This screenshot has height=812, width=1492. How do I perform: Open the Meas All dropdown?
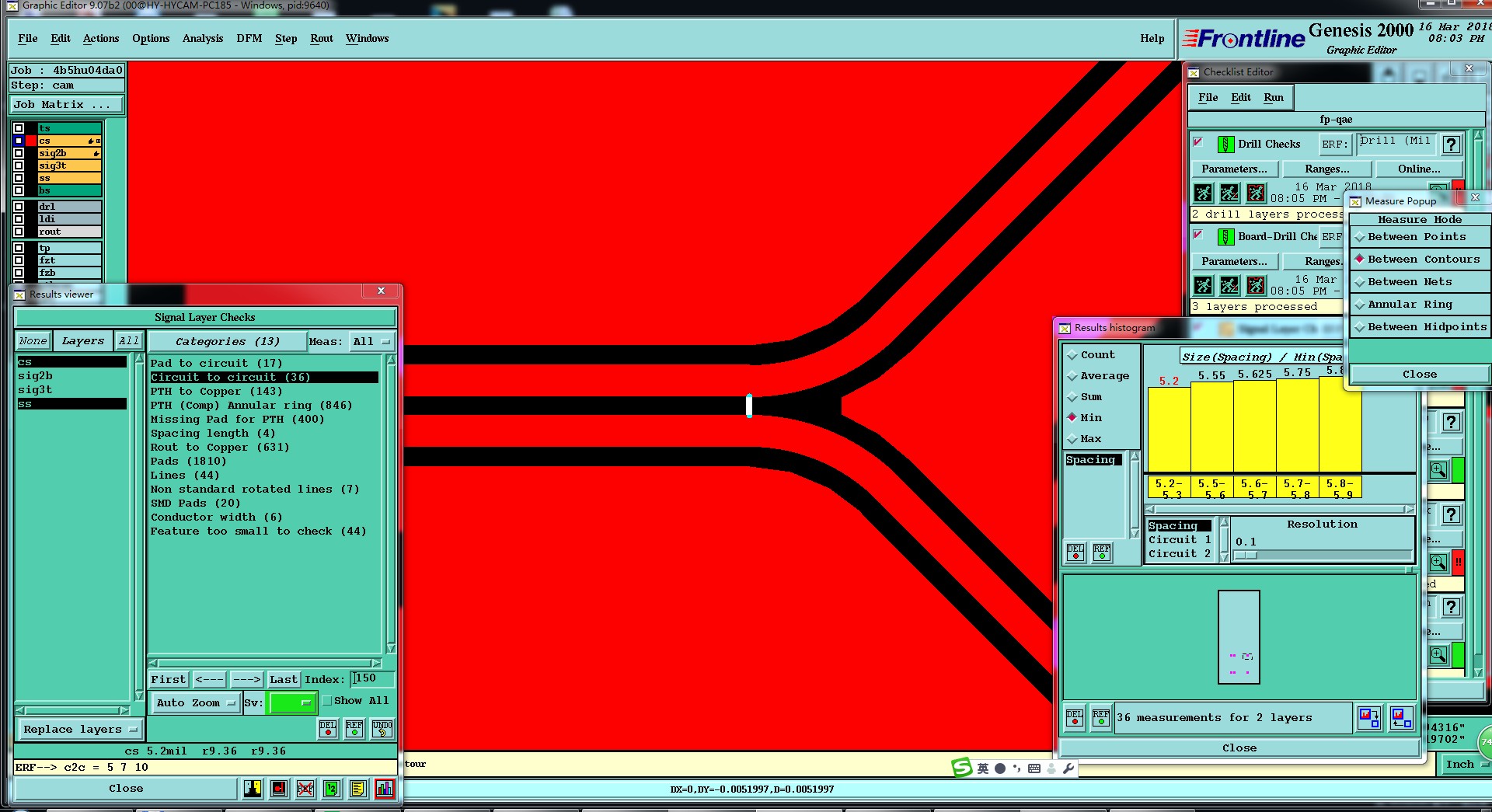pos(373,342)
